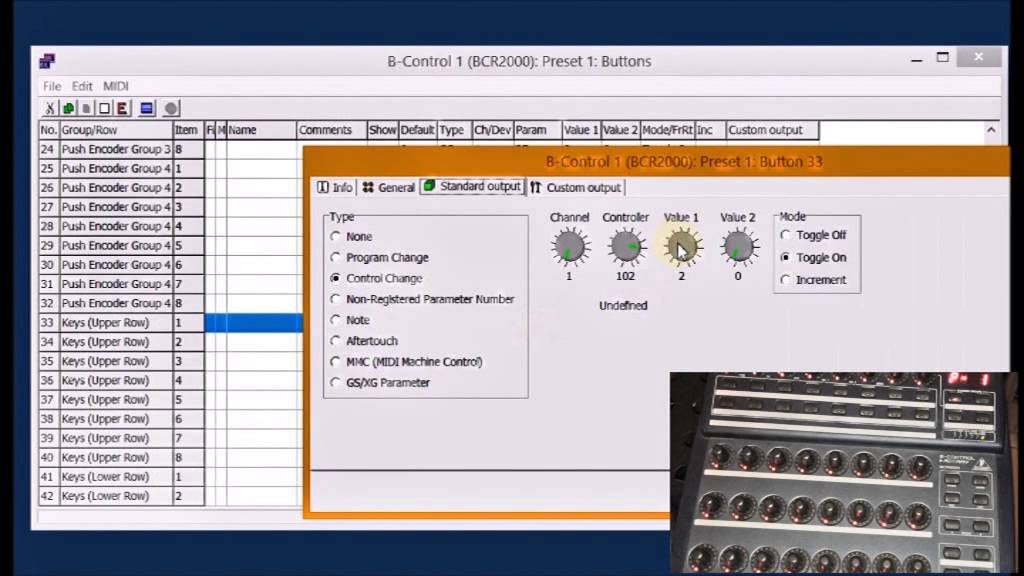Set mode to Toggle On
This screenshot has height=576, width=1024.
coord(786,257)
